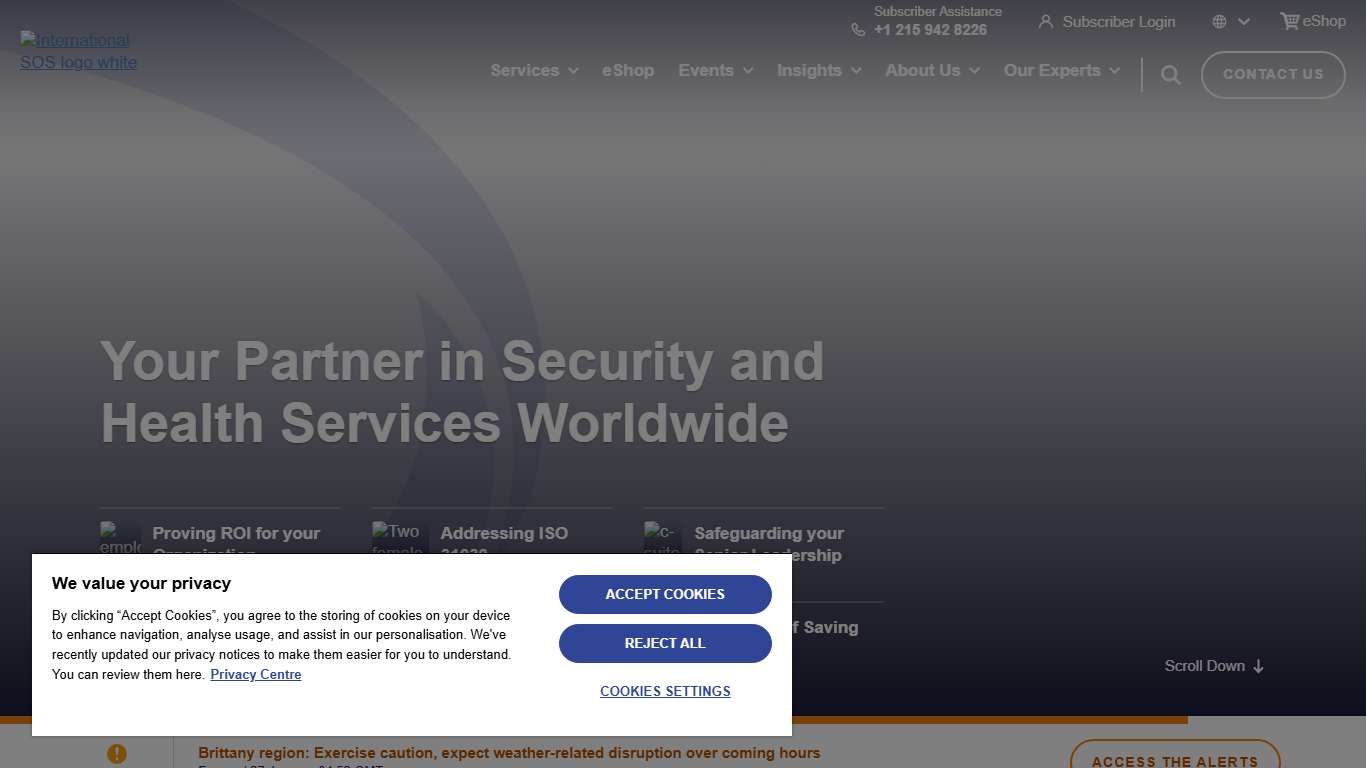Follow the Privacy Centre link
This screenshot has width=1366, height=768.
(256, 674)
